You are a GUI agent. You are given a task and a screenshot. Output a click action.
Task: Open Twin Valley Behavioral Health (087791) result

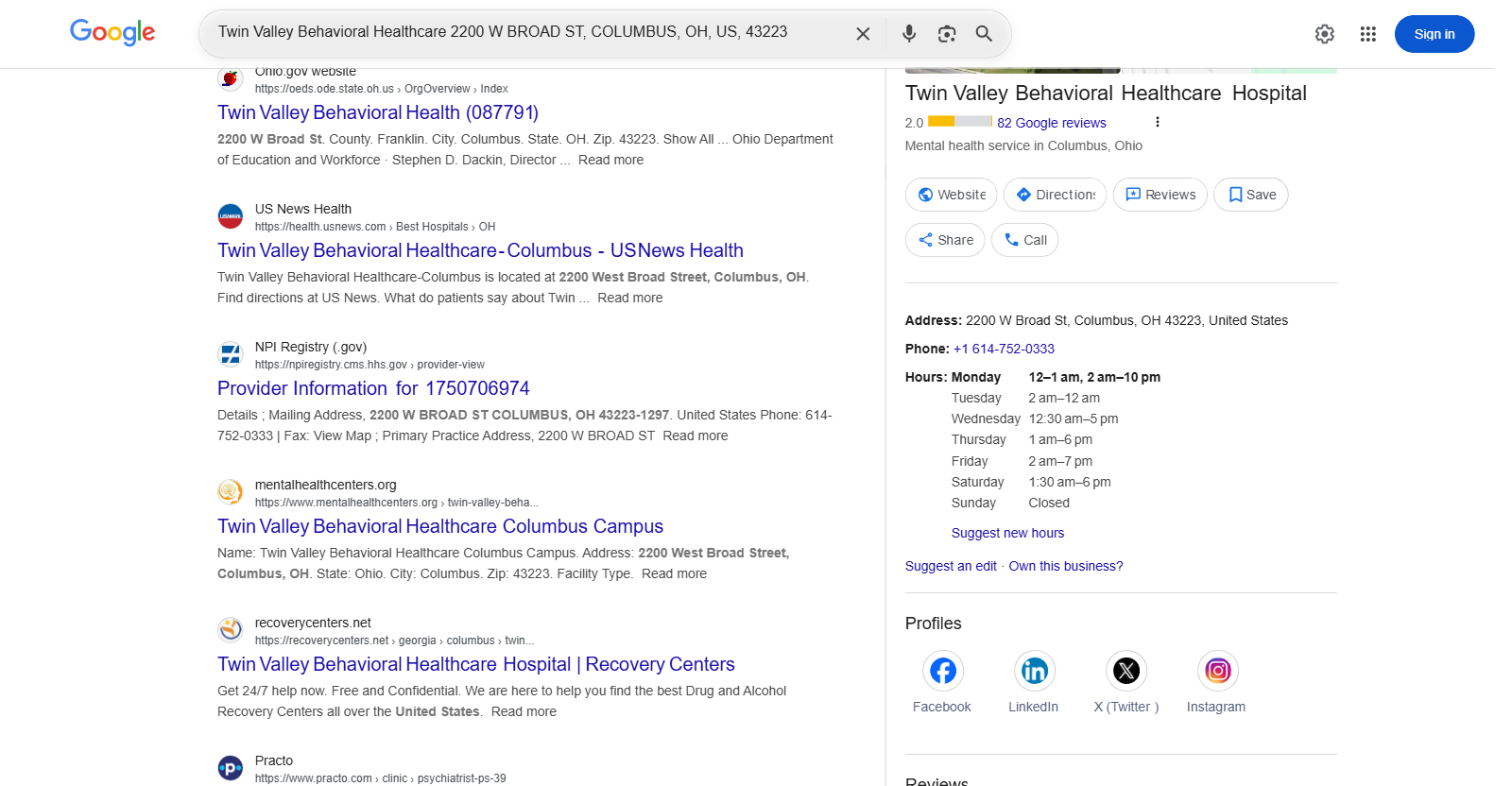pos(378,112)
